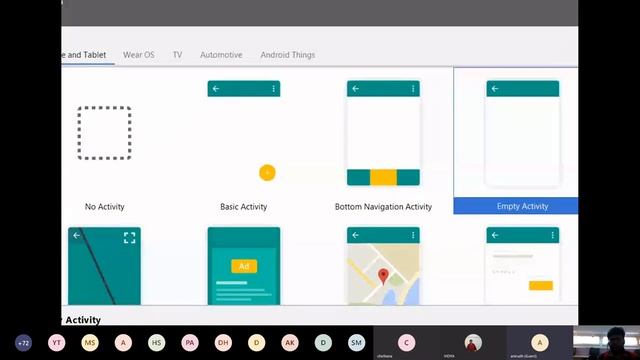Open the +72 more participants avatar
This screenshot has height=360, width=640.
coord(23,343)
